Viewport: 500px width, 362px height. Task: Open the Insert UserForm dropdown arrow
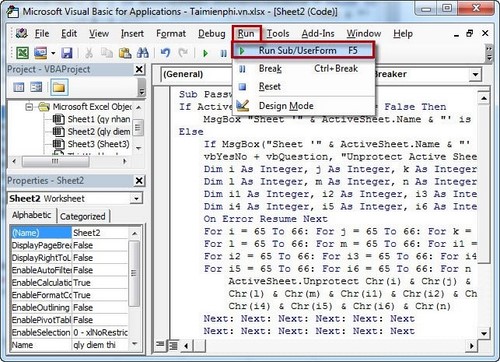click(x=53, y=53)
